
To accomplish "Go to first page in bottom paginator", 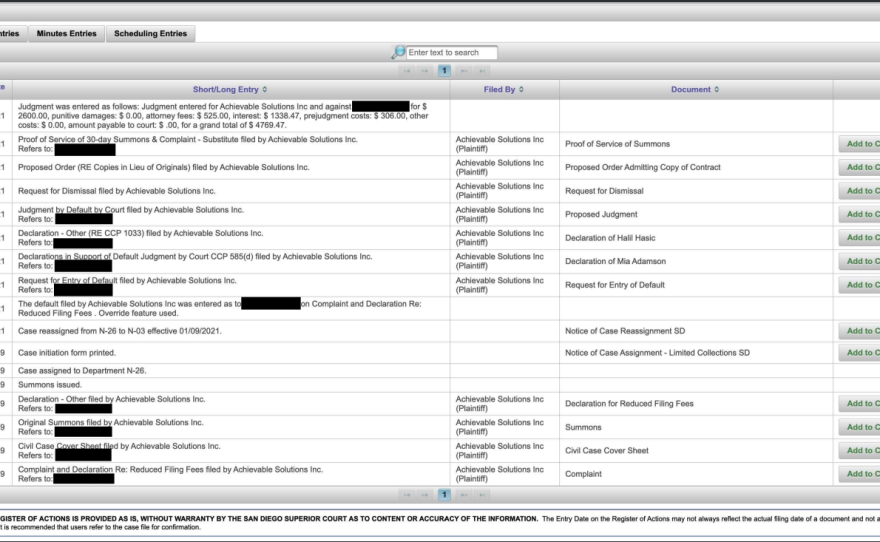I will tap(407, 494).
